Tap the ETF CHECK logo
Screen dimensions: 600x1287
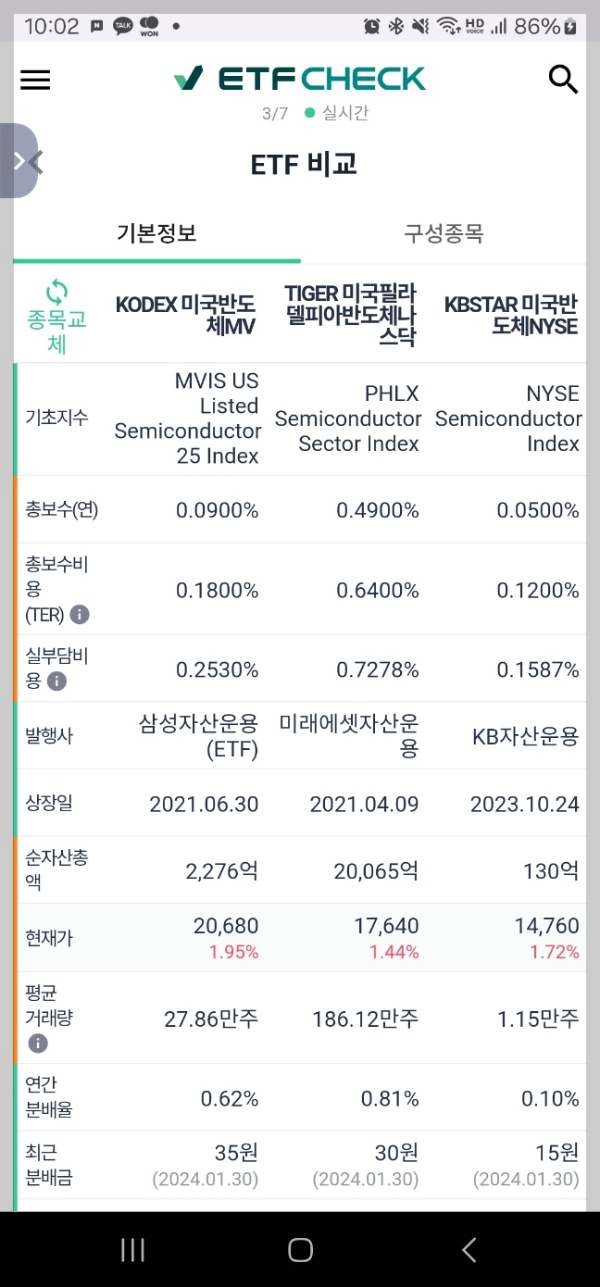tap(300, 78)
